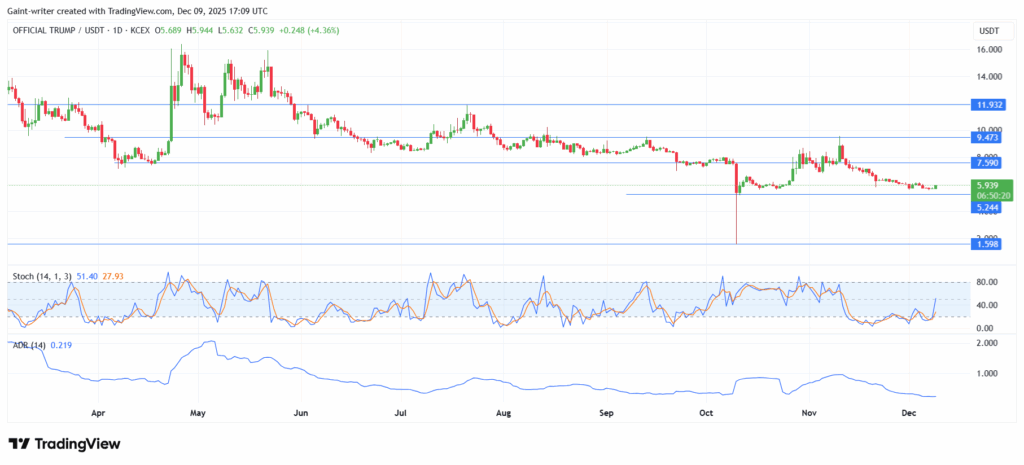Click the 0.00 stochastic axis label
The width and height of the screenshot is (1024, 465).
tap(985, 329)
